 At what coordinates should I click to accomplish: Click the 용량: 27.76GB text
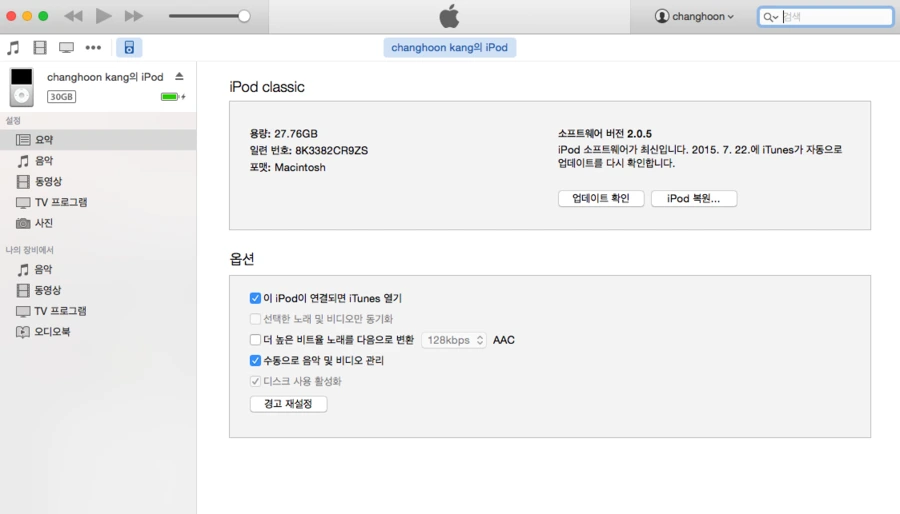[284, 134]
